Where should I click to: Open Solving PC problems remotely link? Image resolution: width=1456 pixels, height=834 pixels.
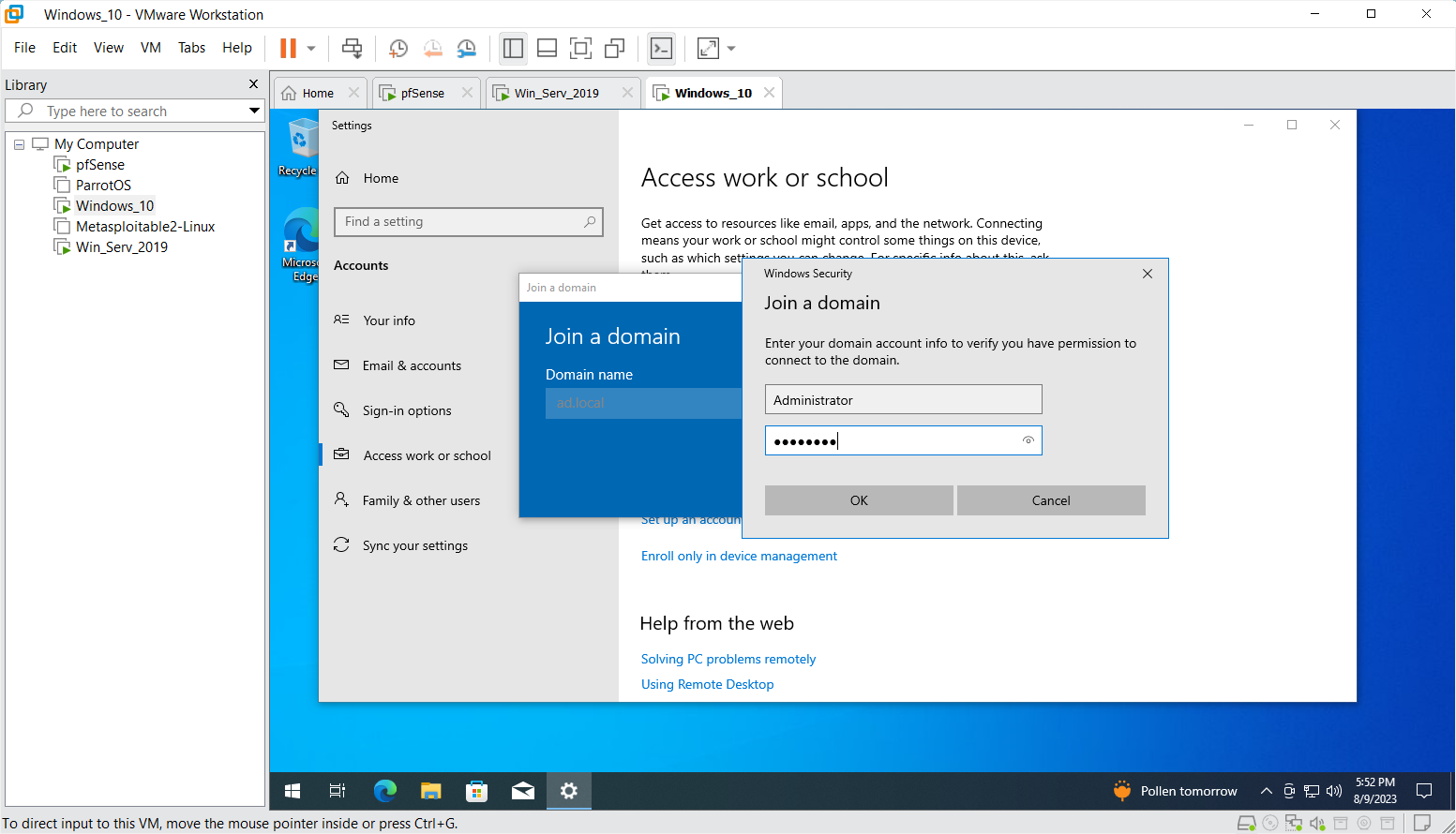coord(728,659)
